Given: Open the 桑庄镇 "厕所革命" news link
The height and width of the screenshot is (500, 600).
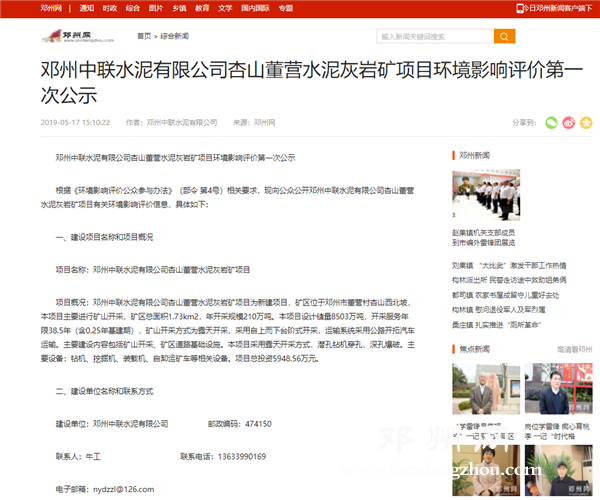Looking at the screenshot, I should coord(496,325).
